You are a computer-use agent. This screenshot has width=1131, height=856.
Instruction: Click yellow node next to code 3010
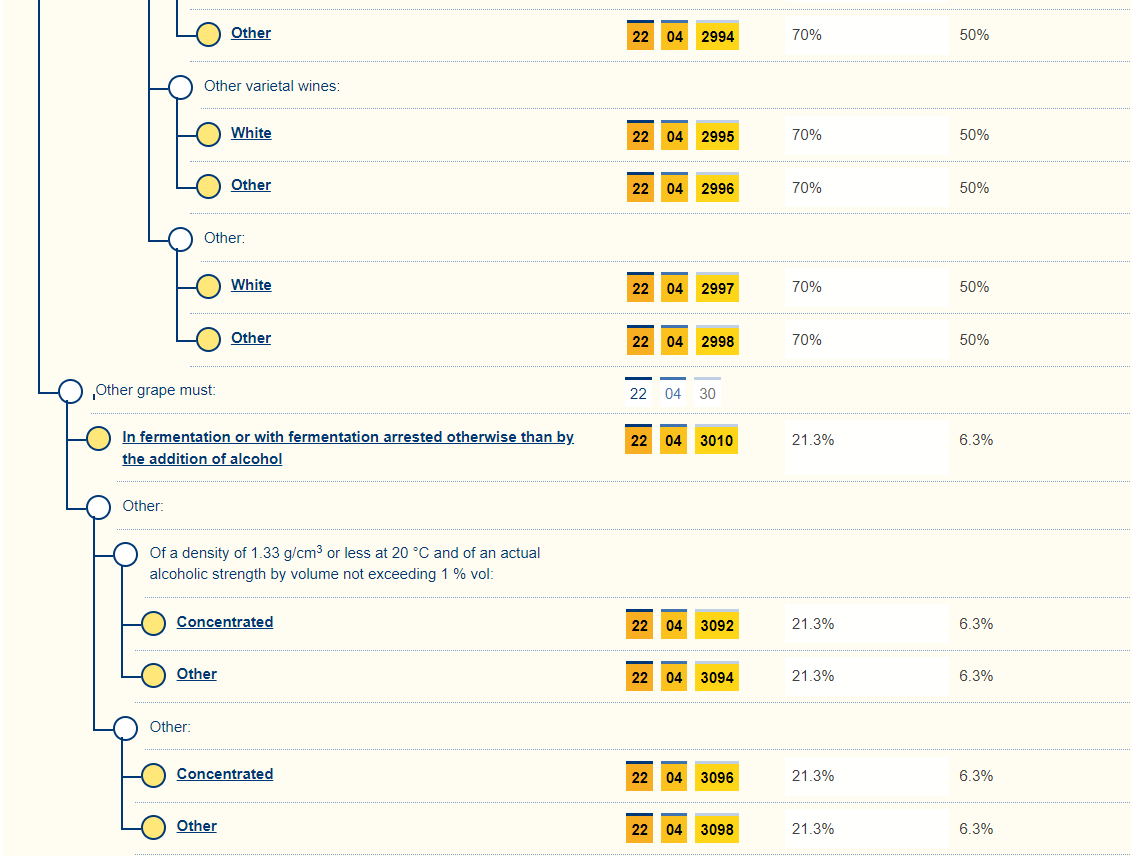click(99, 439)
